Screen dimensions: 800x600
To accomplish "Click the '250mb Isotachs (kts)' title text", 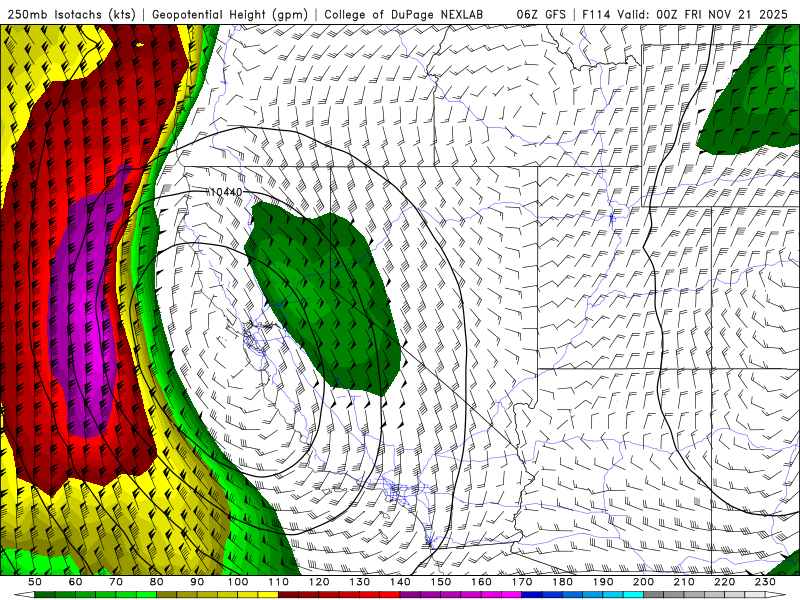I will click(x=72, y=15).
